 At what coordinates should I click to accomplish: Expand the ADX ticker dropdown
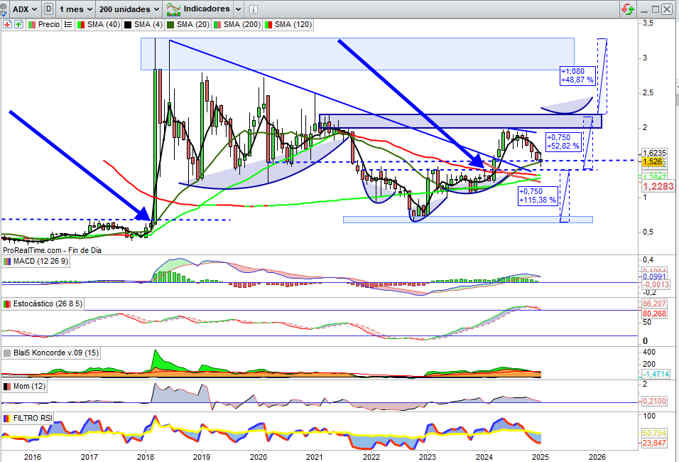[20, 7]
